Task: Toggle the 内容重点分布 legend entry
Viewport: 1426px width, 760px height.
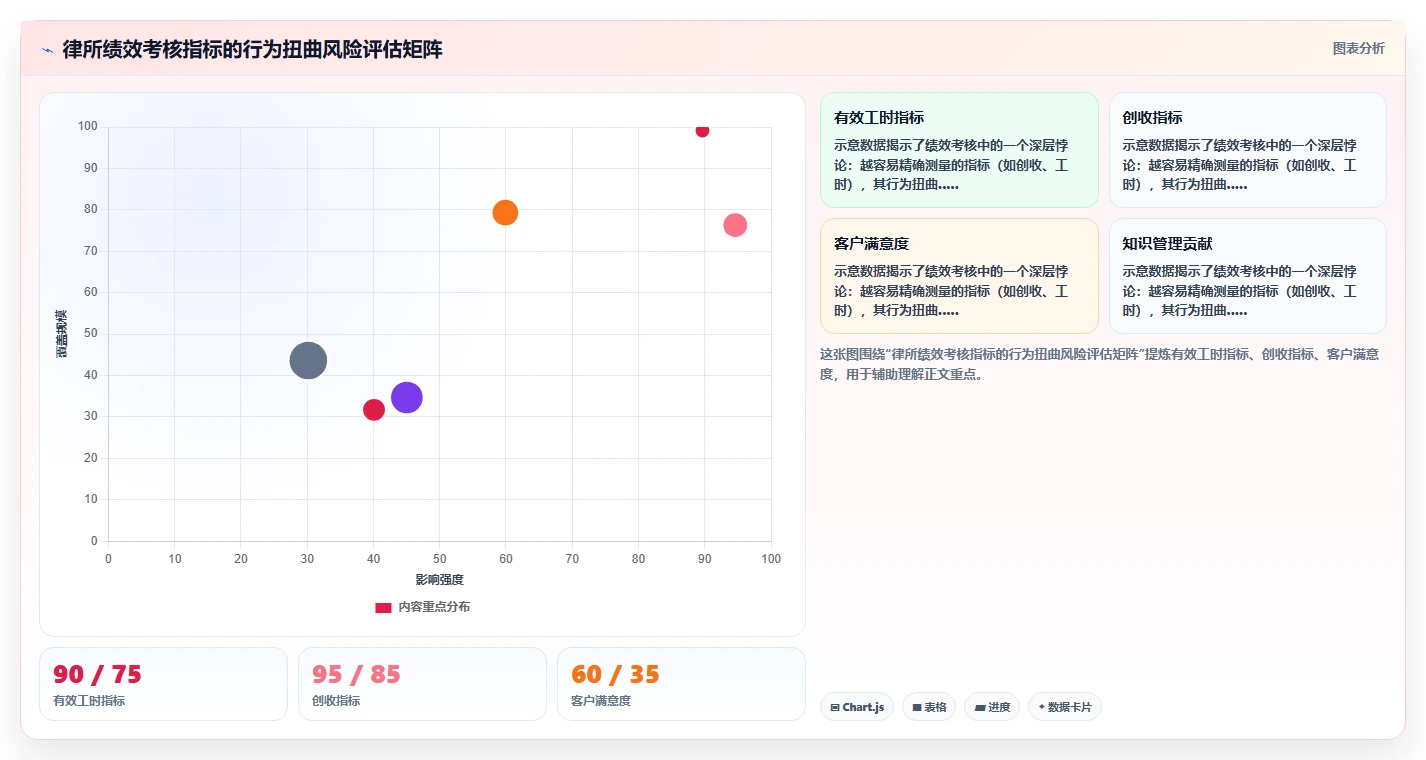Action: [422, 607]
